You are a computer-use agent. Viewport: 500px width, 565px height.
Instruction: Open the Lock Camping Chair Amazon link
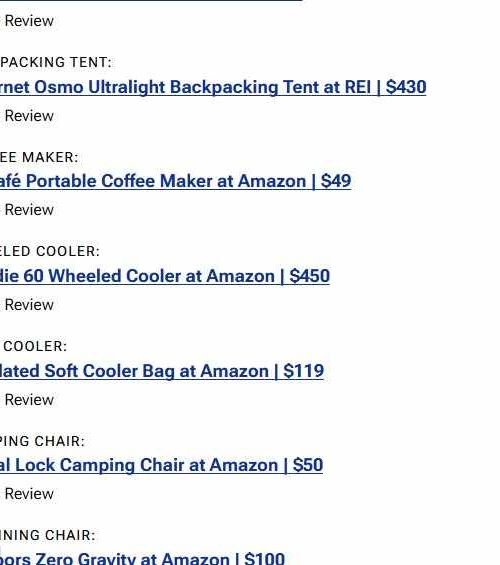tap(161, 465)
